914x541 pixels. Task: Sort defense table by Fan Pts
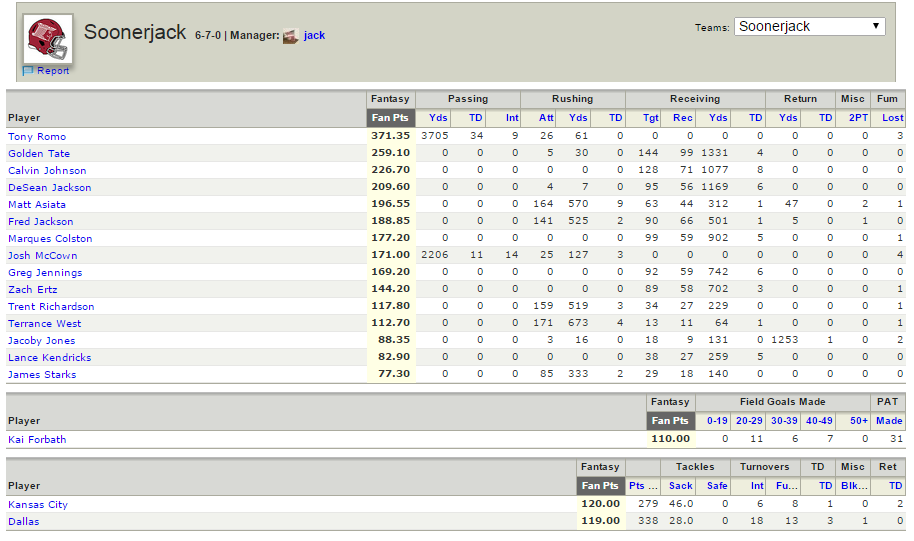click(600, 485)
